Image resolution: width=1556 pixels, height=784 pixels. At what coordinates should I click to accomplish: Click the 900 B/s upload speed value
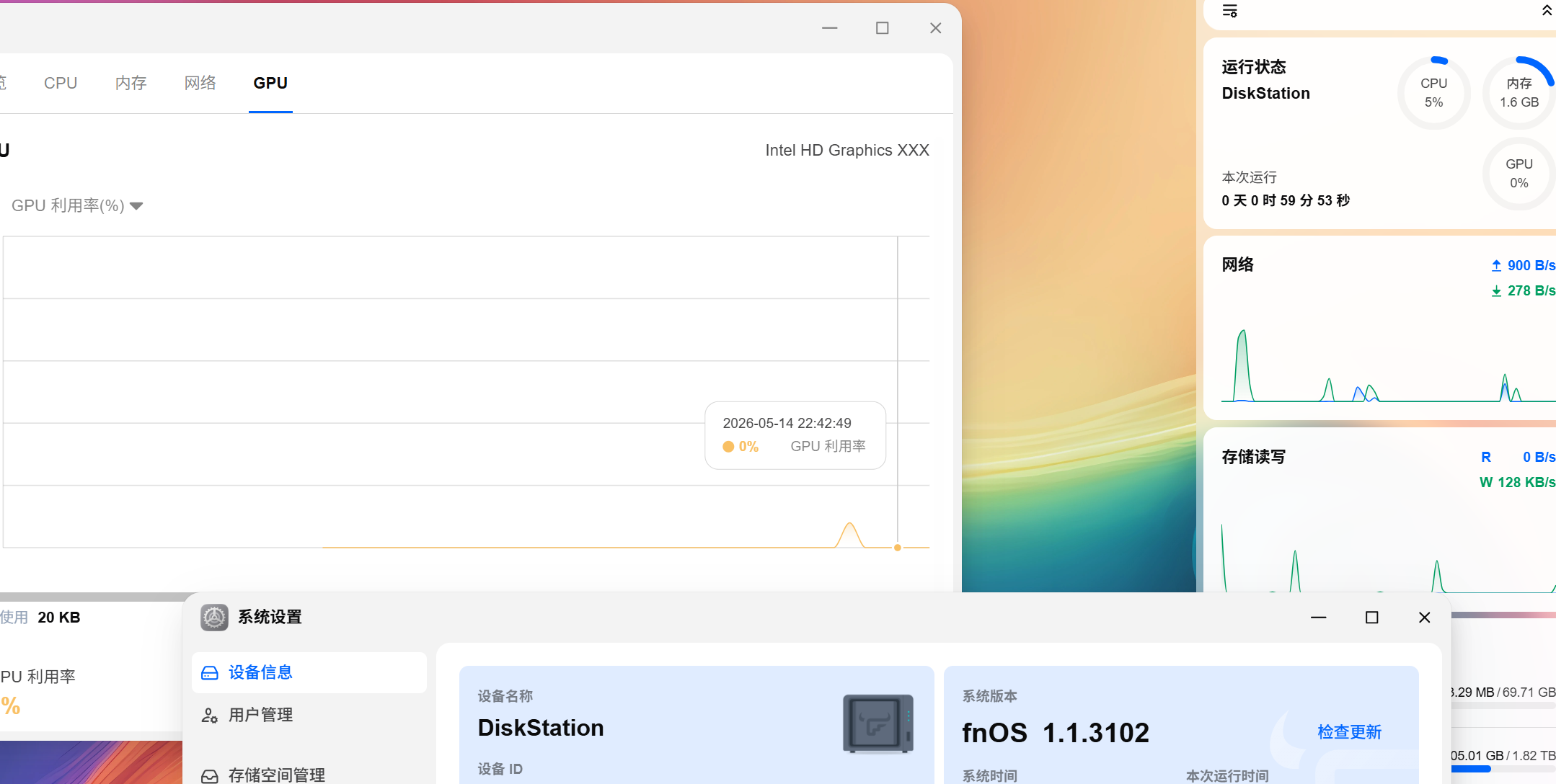(1531, 265)
